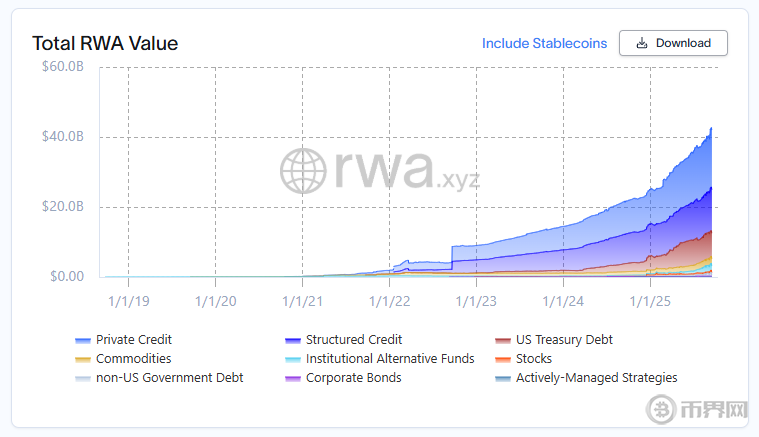Click the Total RWA Value title
This screenshot has width=759, height=437.
[105, 43]
